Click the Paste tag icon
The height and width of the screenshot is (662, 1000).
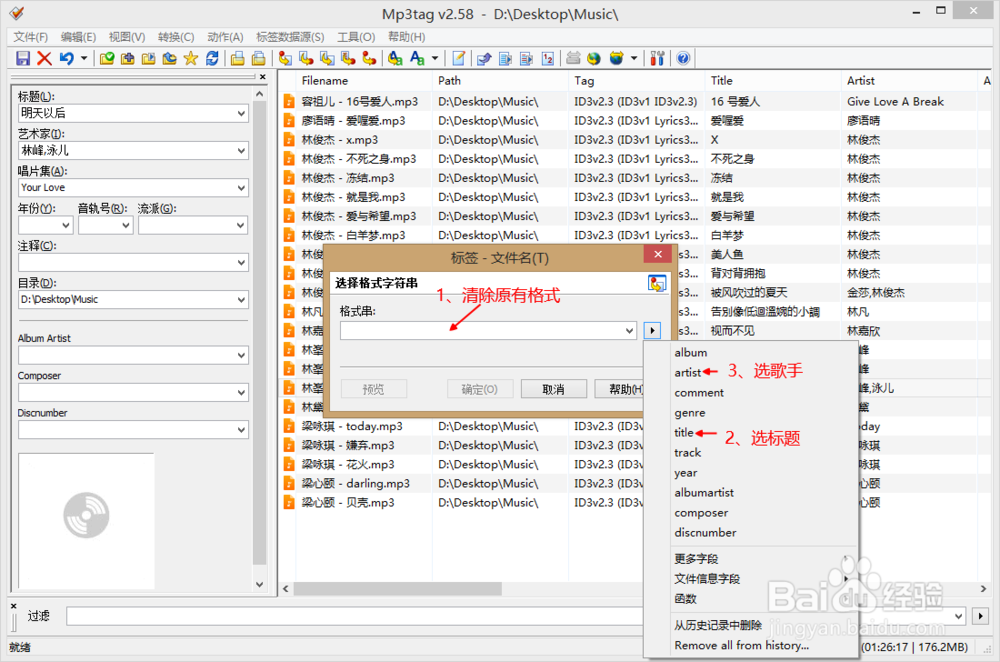coord(258,59)
